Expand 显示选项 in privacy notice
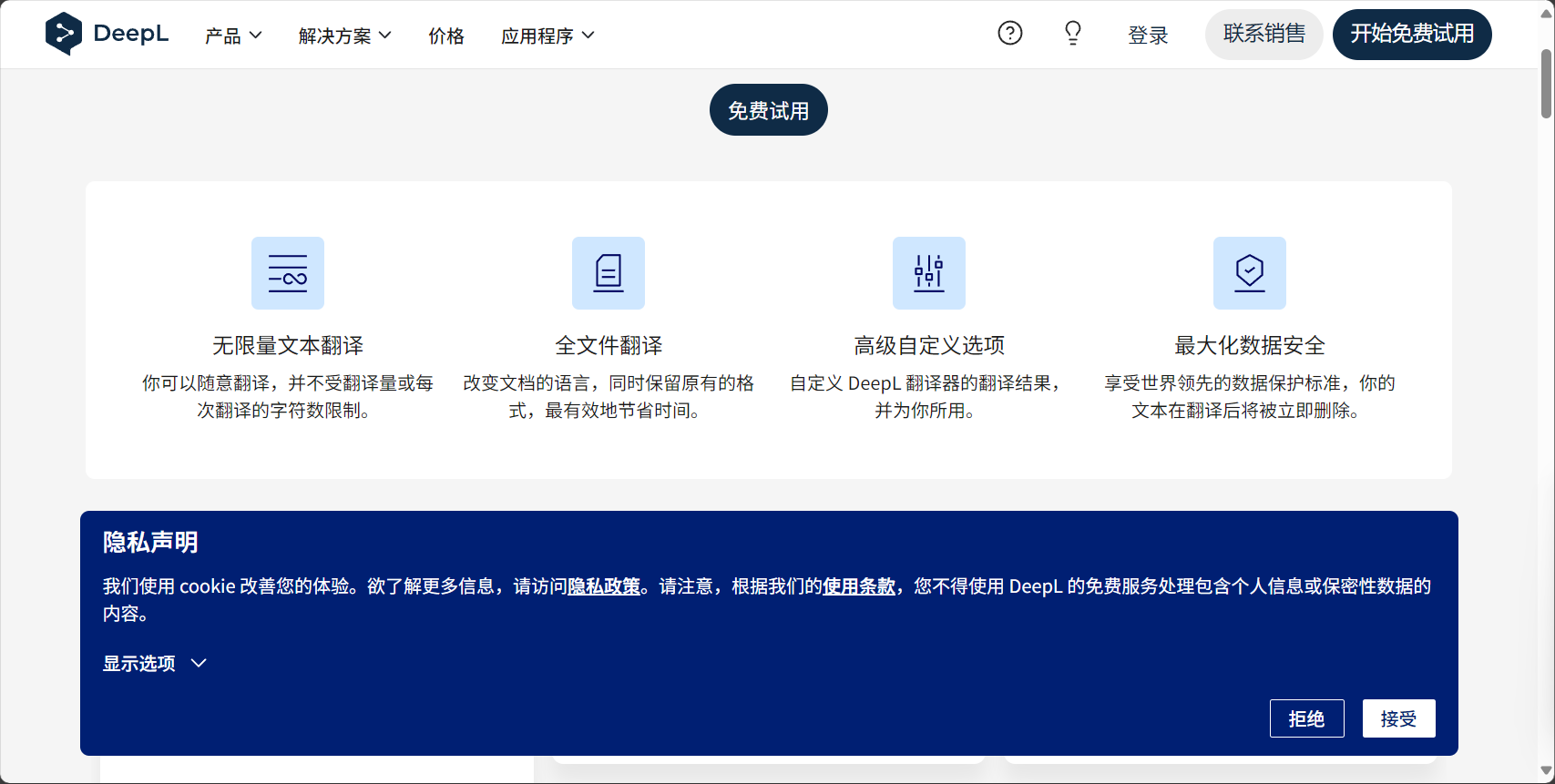Viewport: 1555px width, 784px height. tap(155, 664)
